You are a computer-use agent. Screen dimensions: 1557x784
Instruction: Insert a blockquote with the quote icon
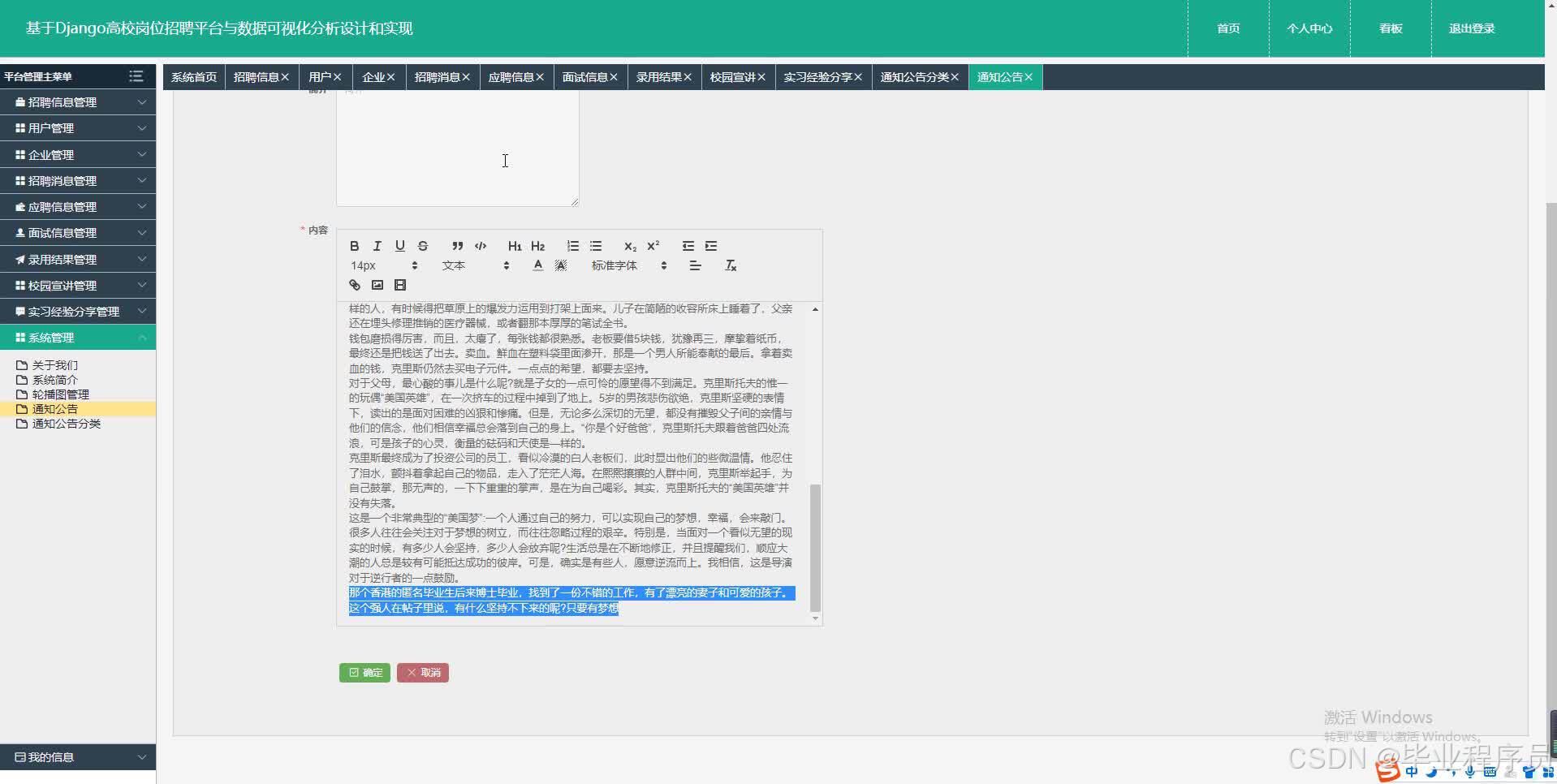(458, 246)
